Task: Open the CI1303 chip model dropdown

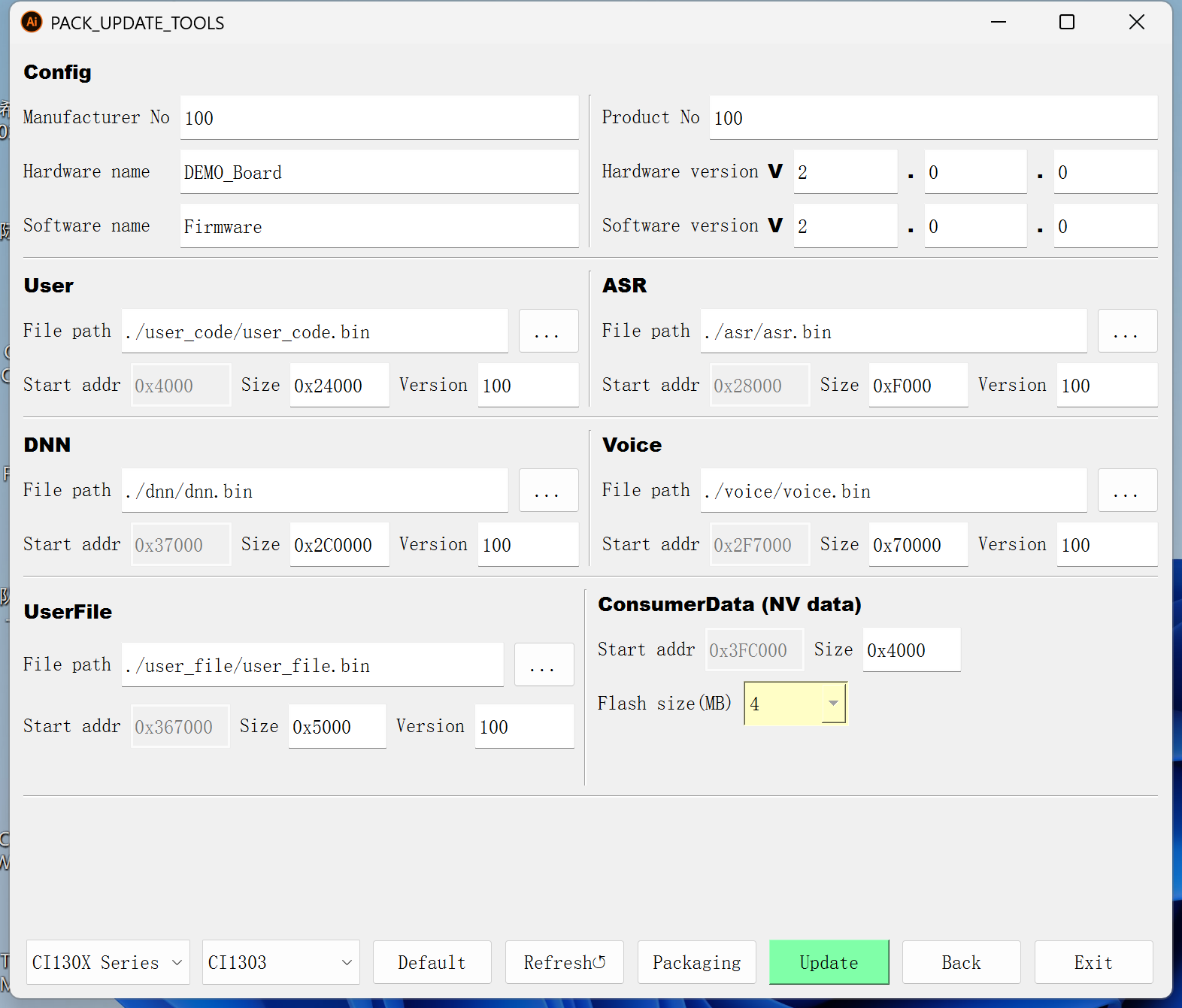Action: pos(280,962)
